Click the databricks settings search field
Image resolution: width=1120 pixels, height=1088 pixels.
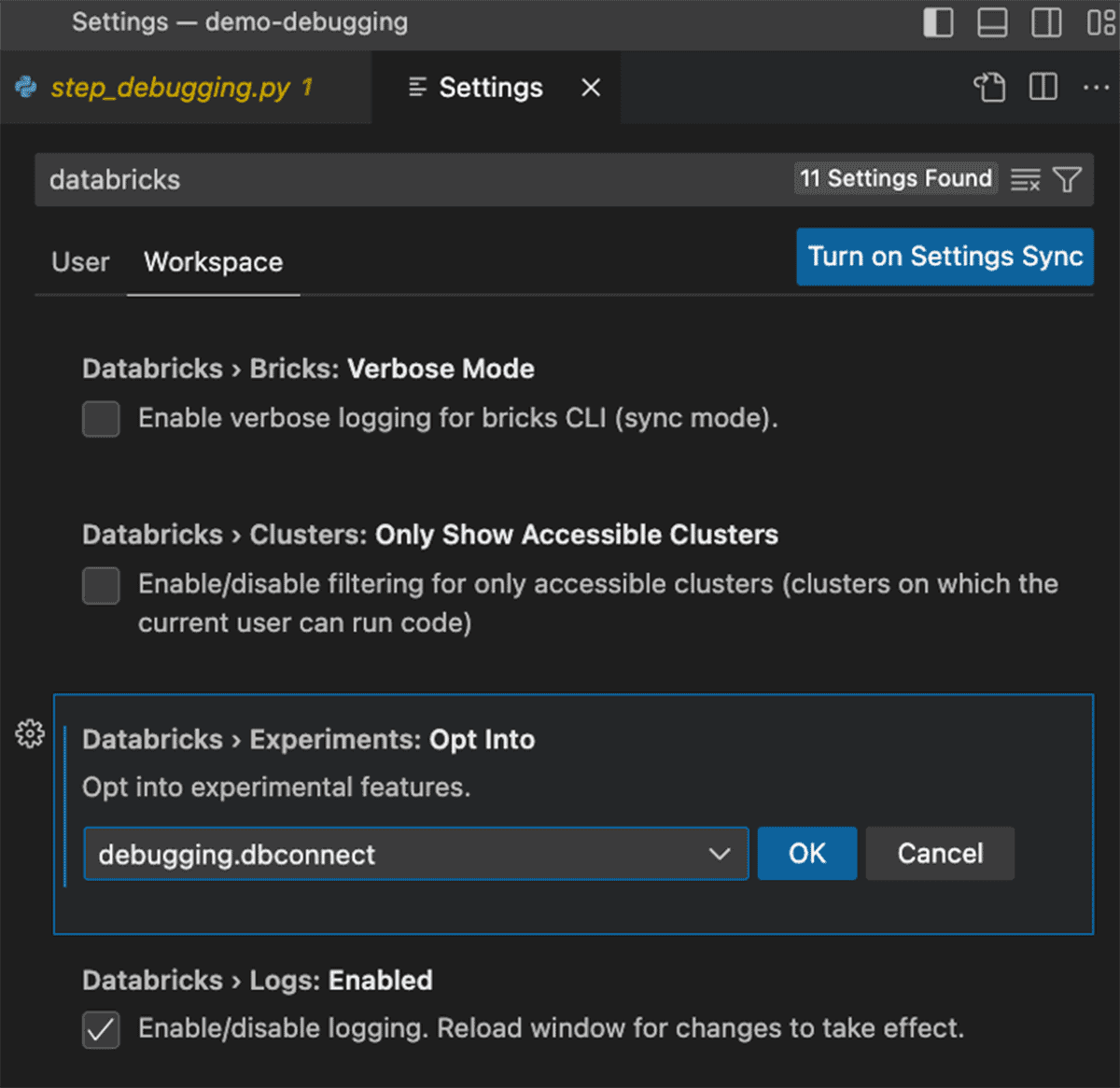[x=411, y=179]
